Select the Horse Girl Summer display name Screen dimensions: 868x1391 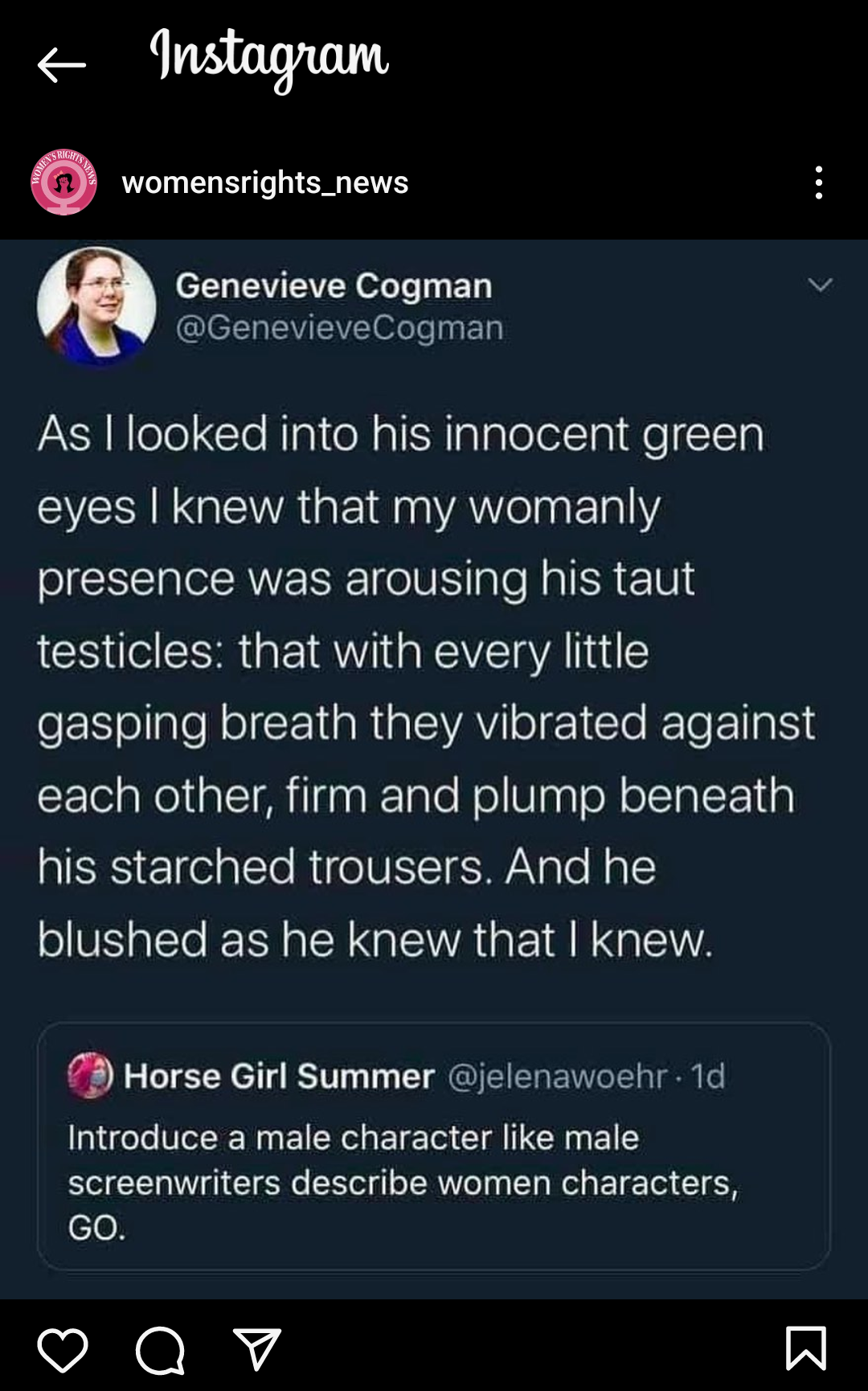click(279, 1076)
